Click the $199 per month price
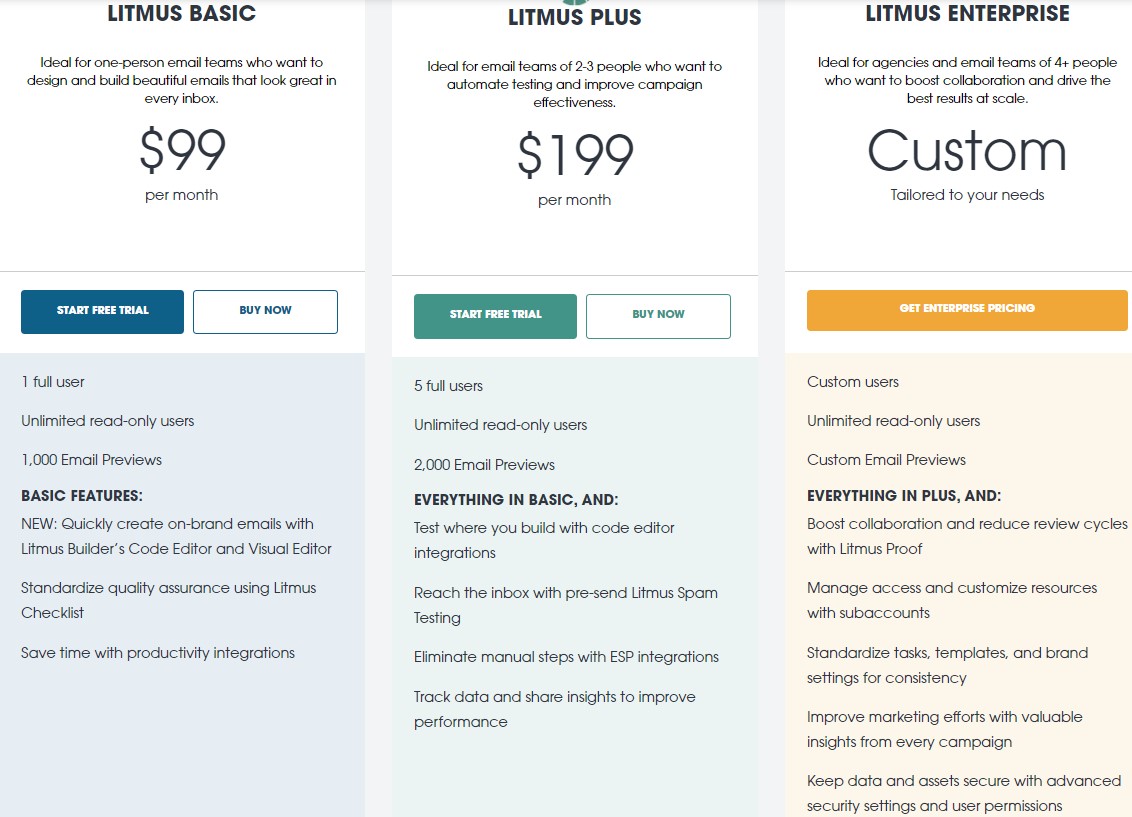 pos(575,155)
